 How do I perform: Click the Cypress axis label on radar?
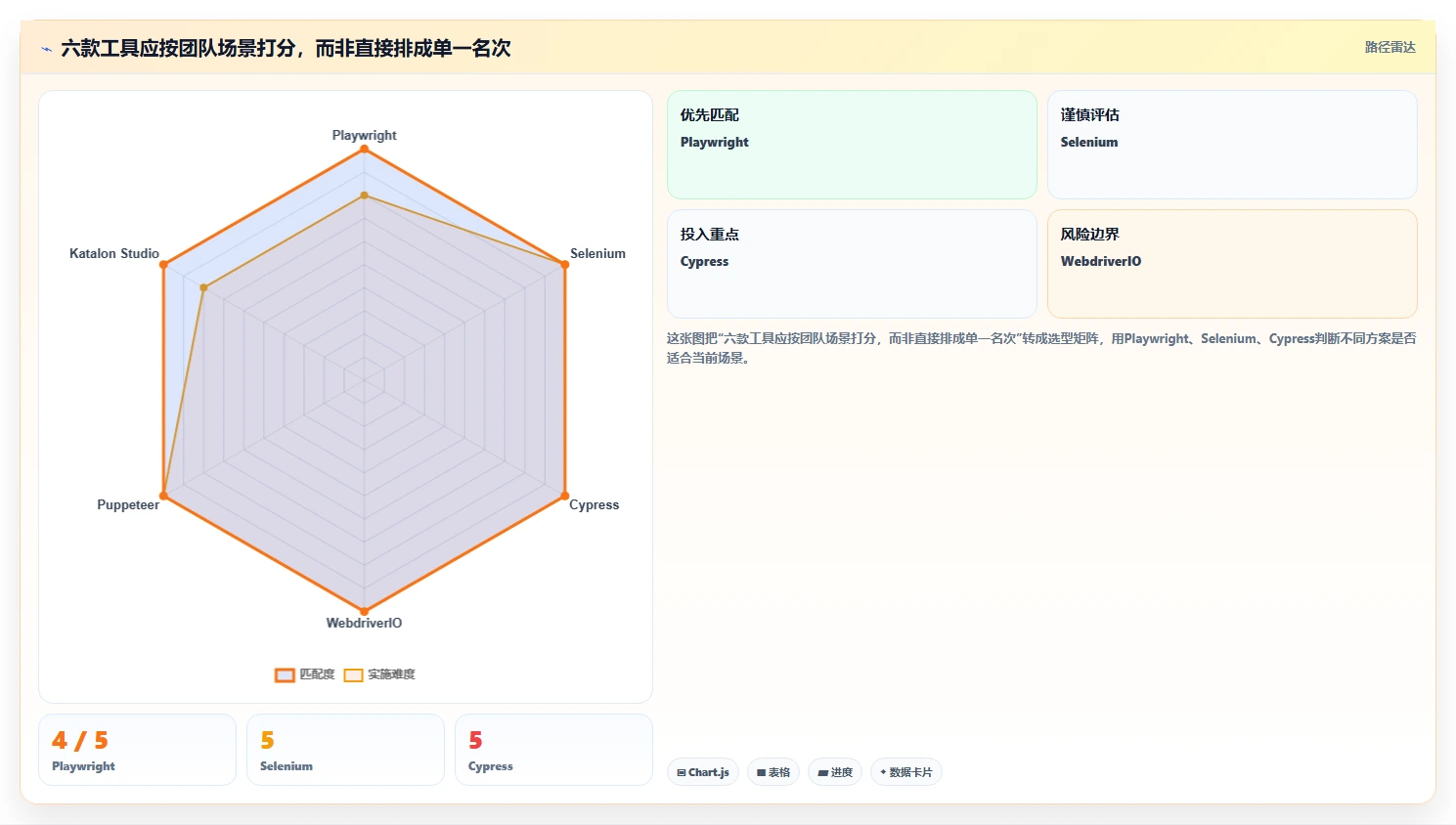594,504
